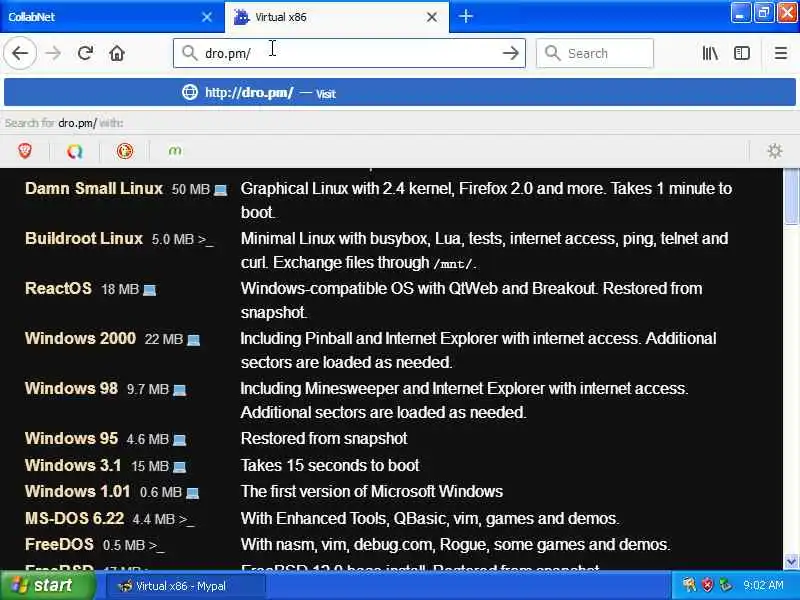Open the MS-DOS 6.22 link
The width and height of the screenshot is (800, 600).
click(74, 518)
